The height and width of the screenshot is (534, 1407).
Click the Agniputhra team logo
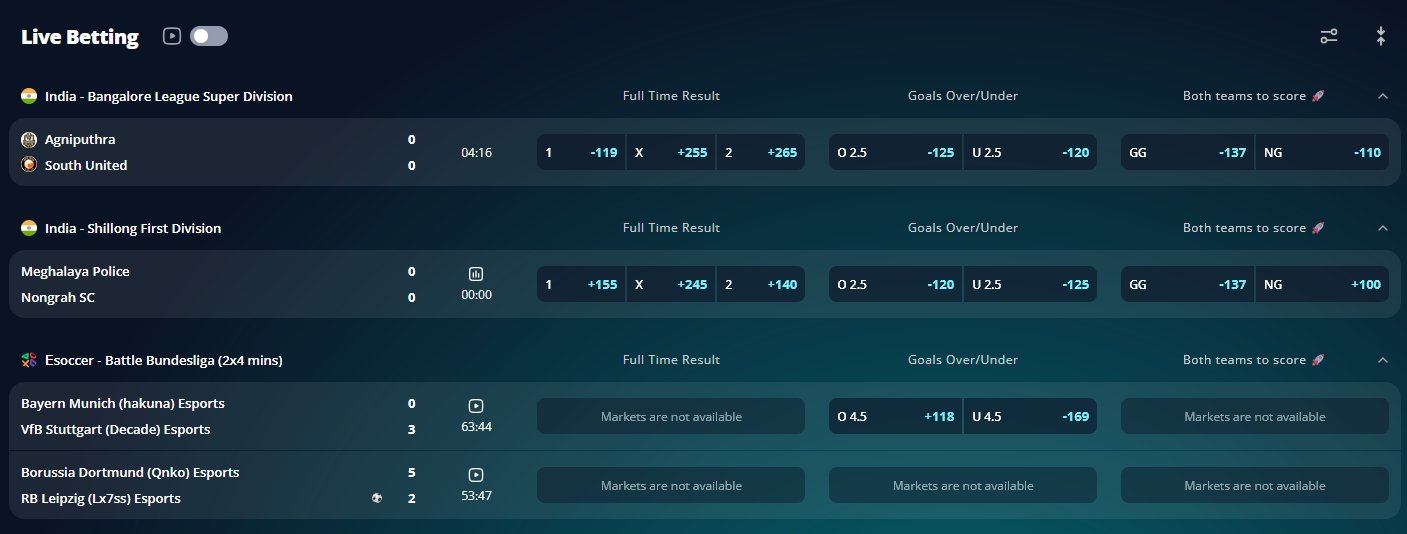(29, 140)
